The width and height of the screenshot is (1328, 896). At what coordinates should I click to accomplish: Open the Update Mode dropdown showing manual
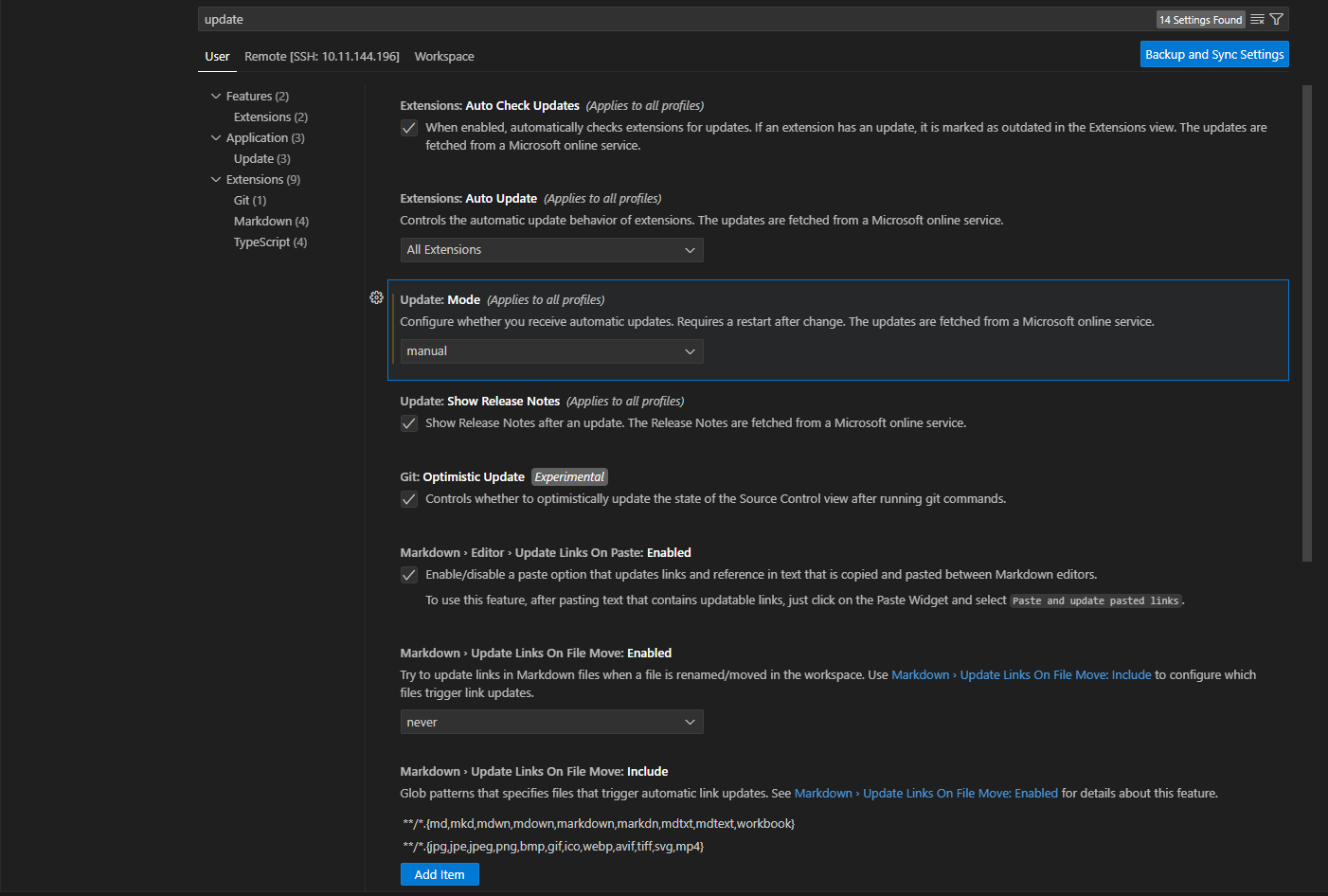551,351
